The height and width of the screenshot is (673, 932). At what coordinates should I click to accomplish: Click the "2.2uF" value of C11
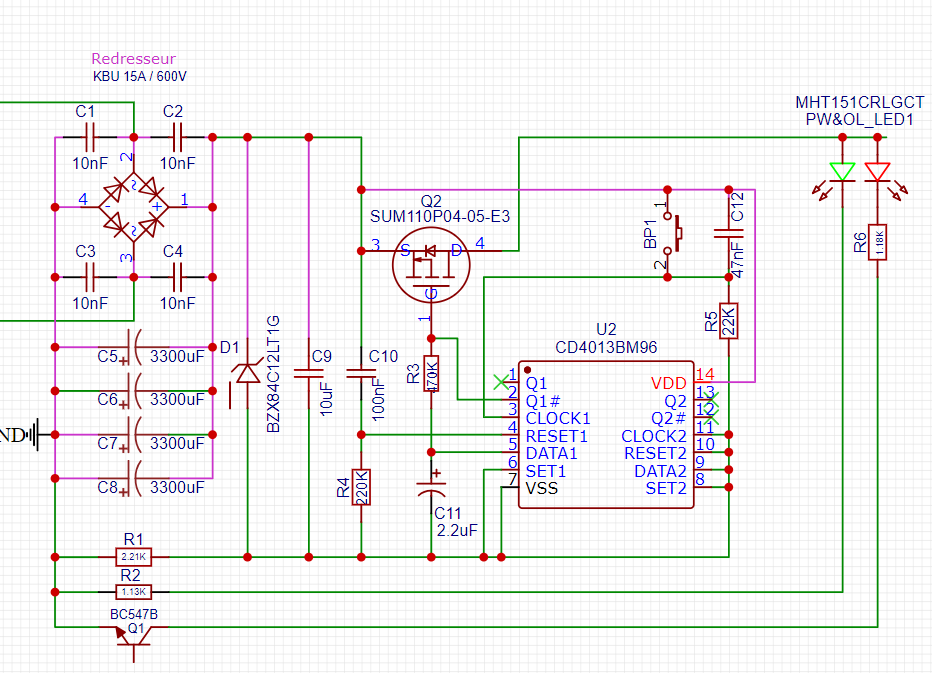[x=456, y=530]
